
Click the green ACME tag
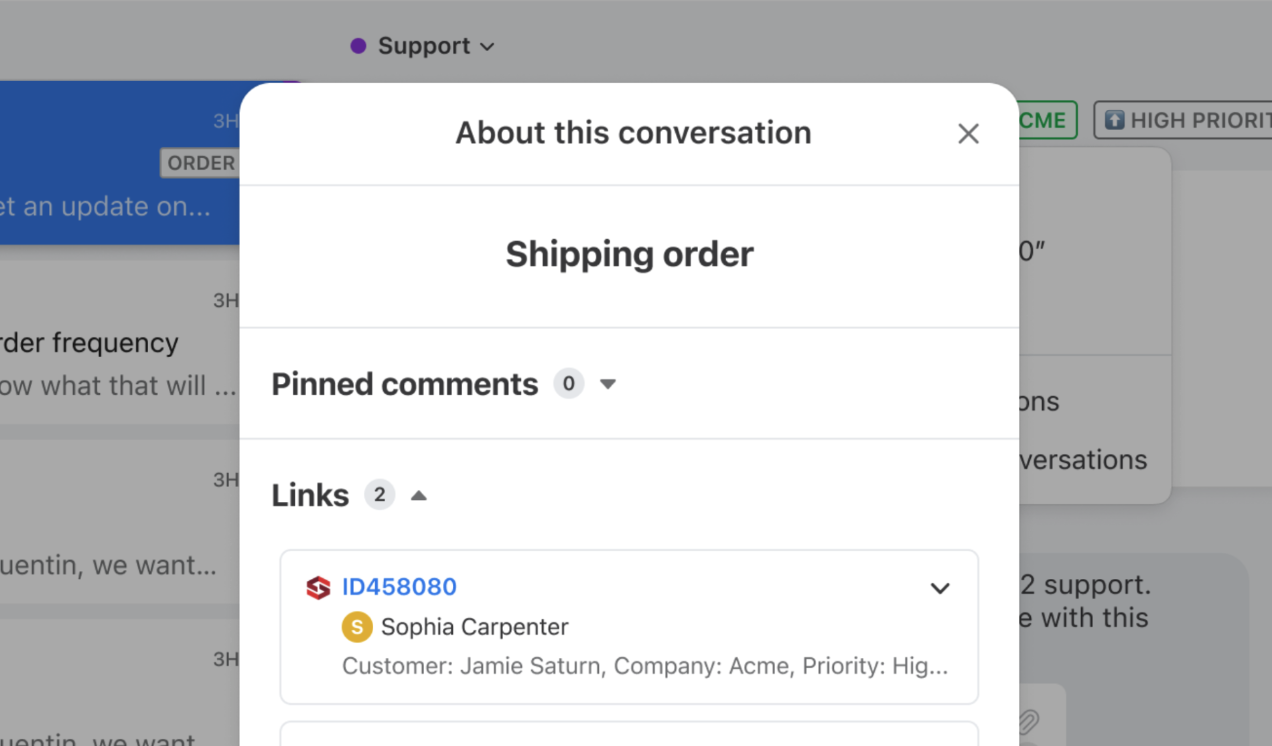click(x=1046, y=120)
